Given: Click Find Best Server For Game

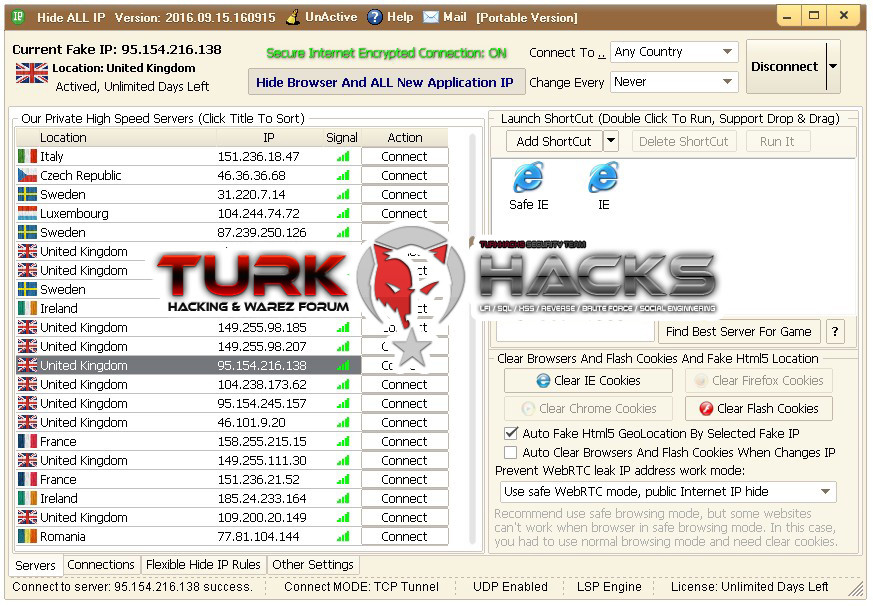Looking at the screenshot, I should (x=739, y=331).
